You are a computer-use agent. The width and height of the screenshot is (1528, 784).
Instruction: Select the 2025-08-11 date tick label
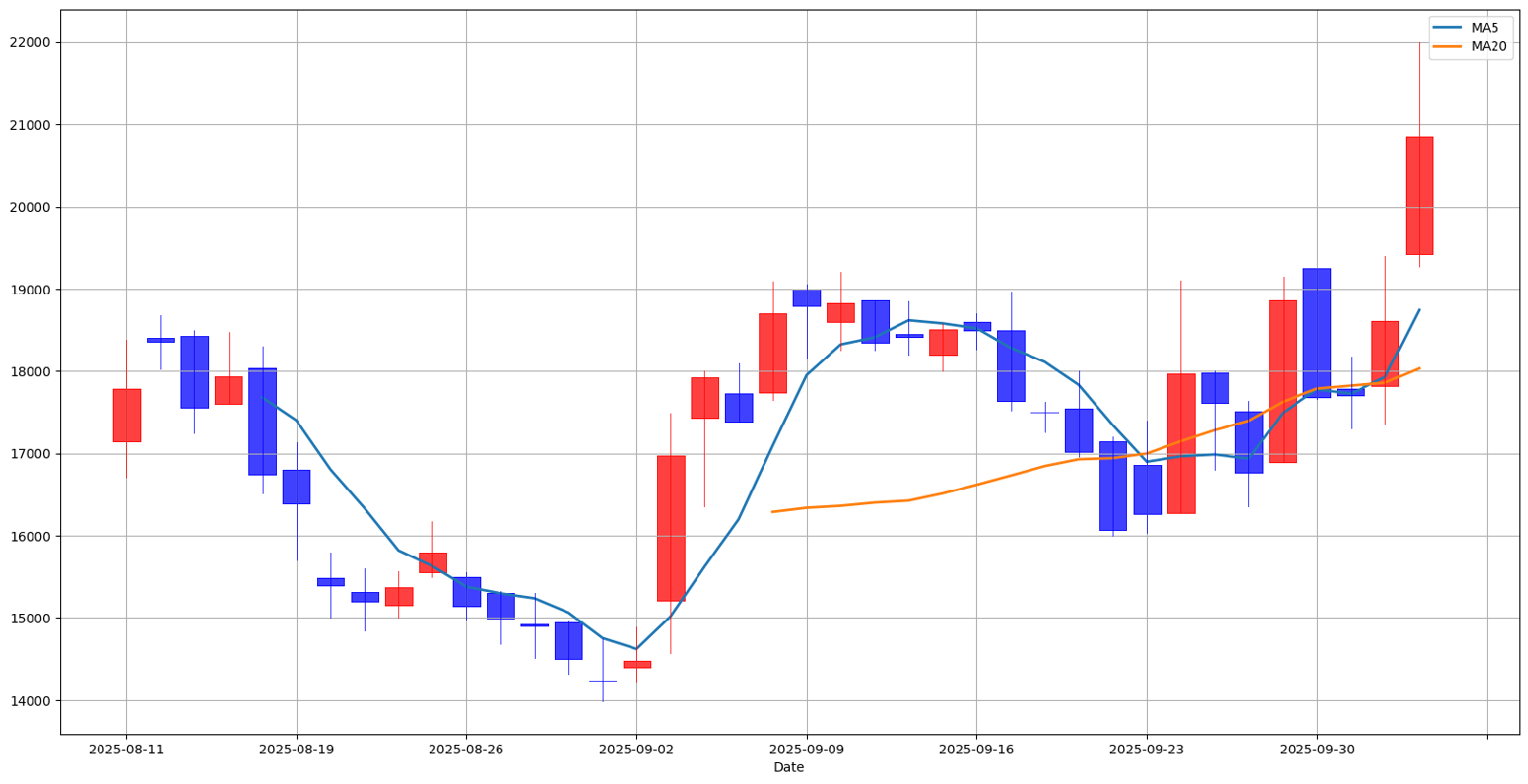click(x=126, y=750)
